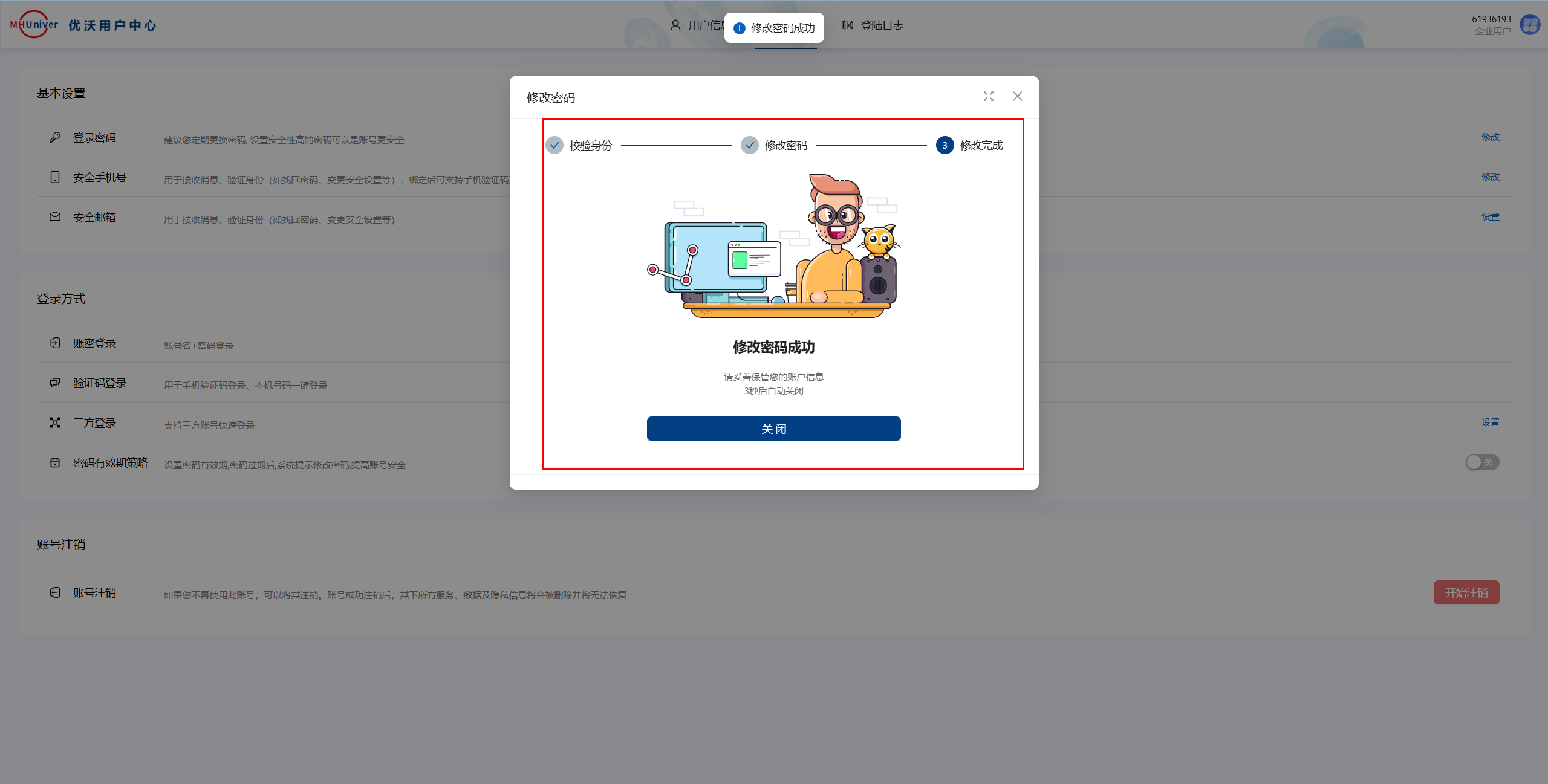The height and width of the screenshot is (784, 1548).
Task: Click the MHUniver logo
Action: coord(34,25)
